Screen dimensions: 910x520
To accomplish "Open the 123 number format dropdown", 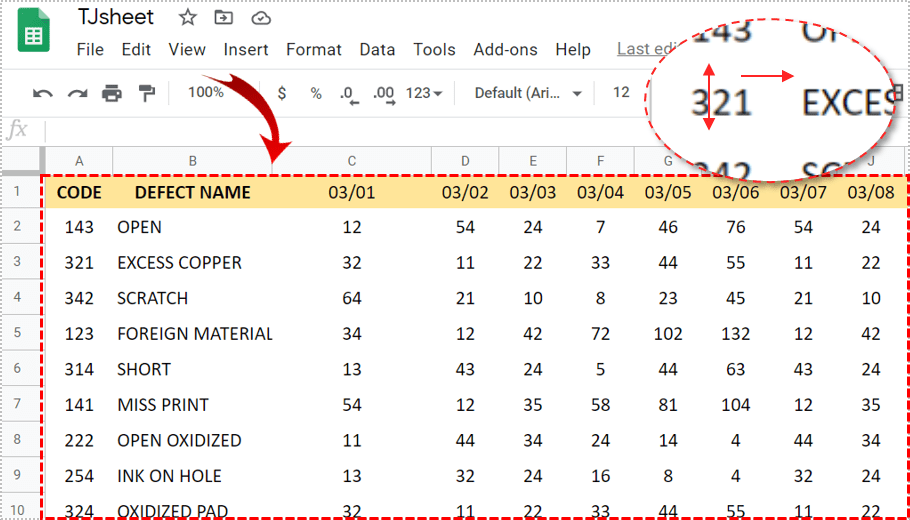I will point(424,93).
